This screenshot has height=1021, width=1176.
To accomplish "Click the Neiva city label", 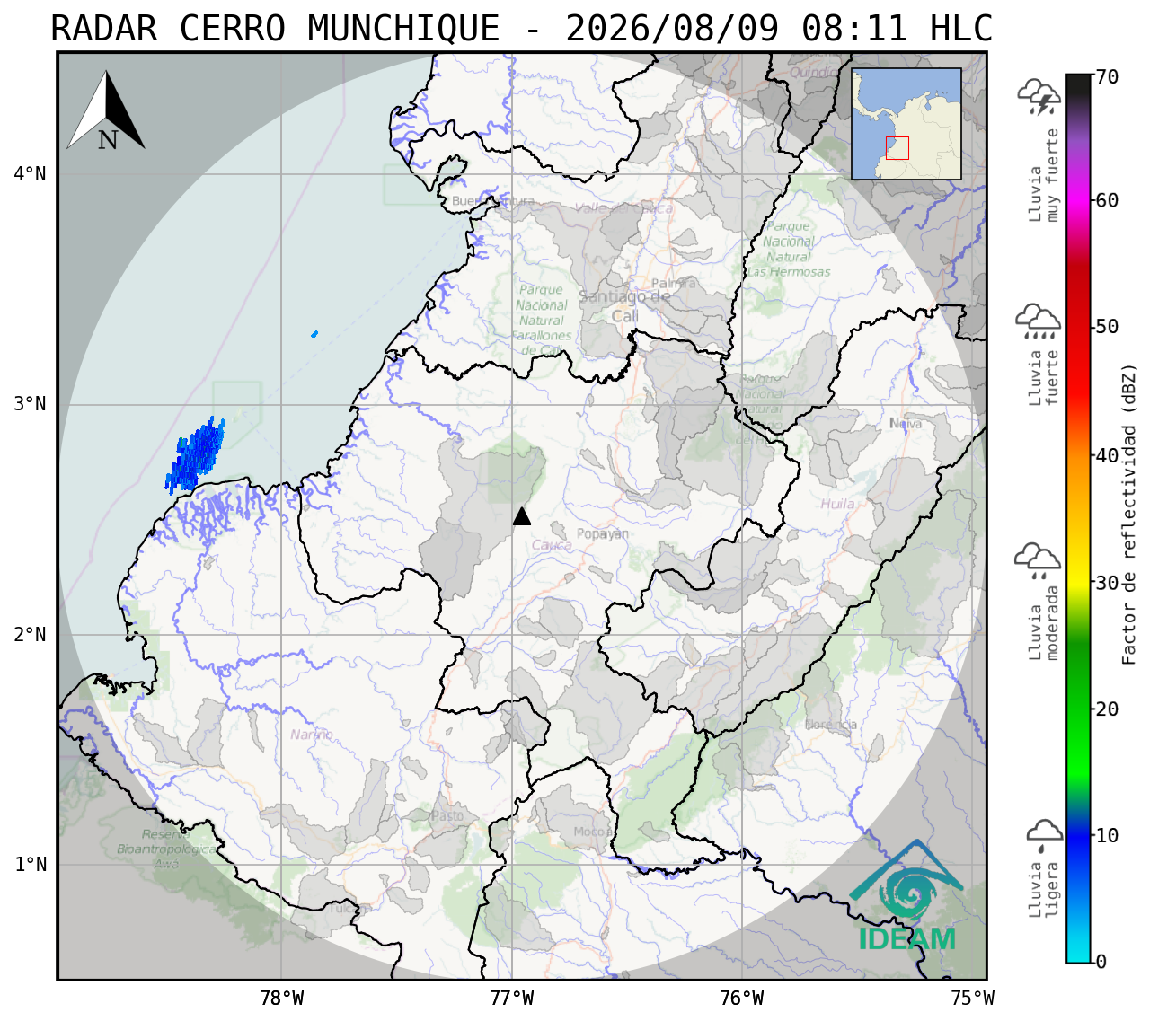I will point(906,423).
